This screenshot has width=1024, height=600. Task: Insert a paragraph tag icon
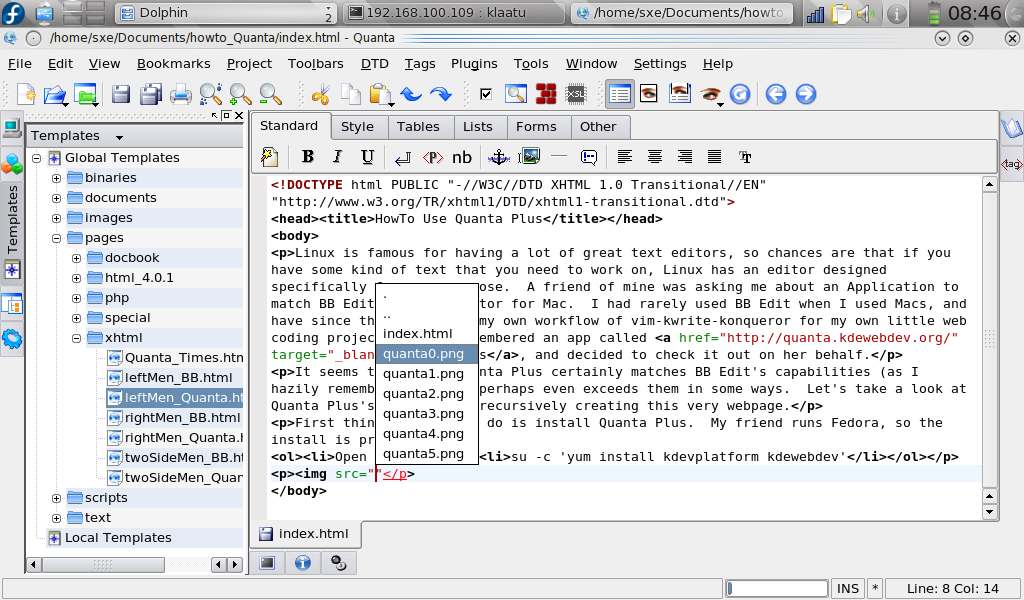point(432,157)
